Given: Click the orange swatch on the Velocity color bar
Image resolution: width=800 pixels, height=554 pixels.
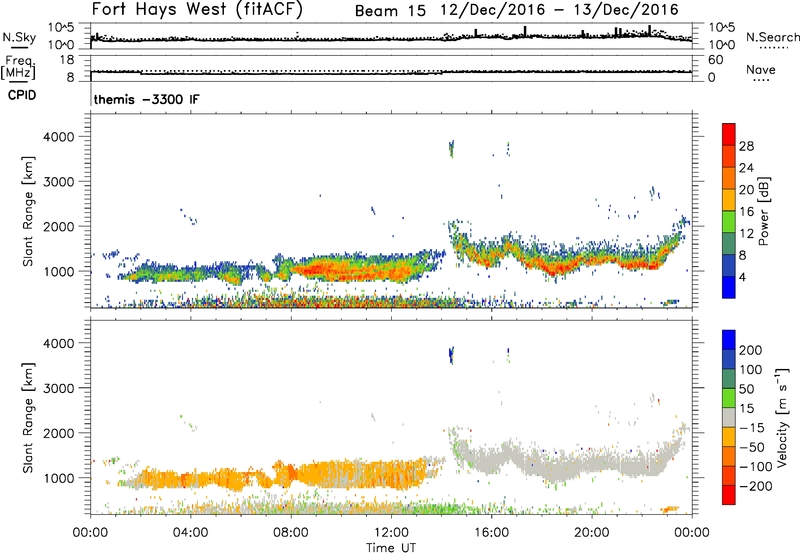Looking at the screenshot, I should tap(729, 456).
